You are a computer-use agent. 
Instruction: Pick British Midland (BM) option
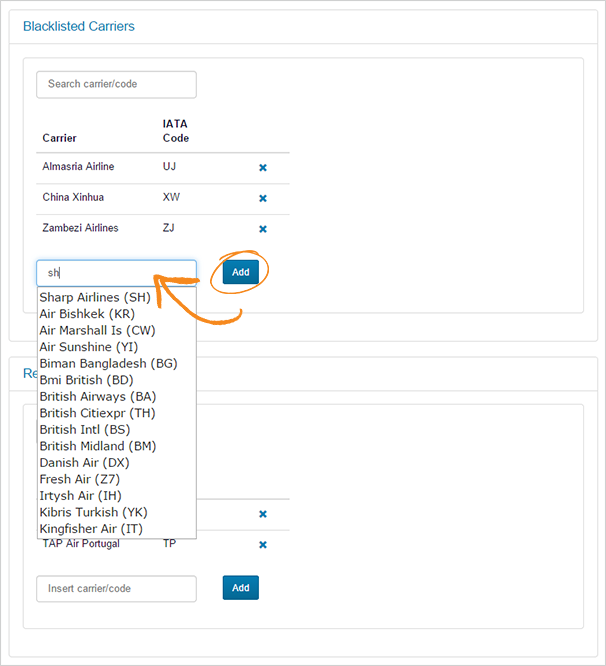(x=97, y=446)
